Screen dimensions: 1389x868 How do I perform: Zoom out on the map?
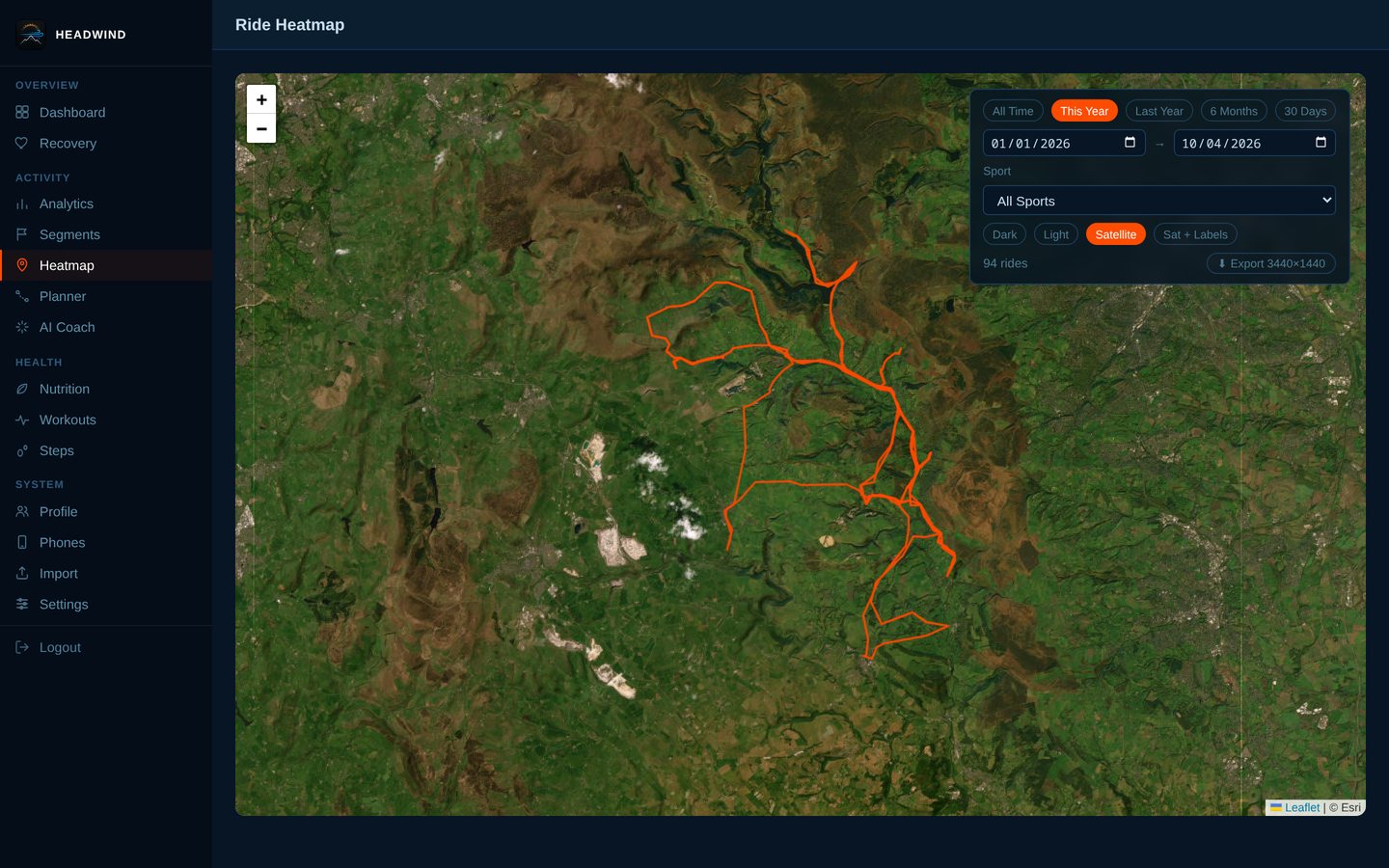[261, 128]
